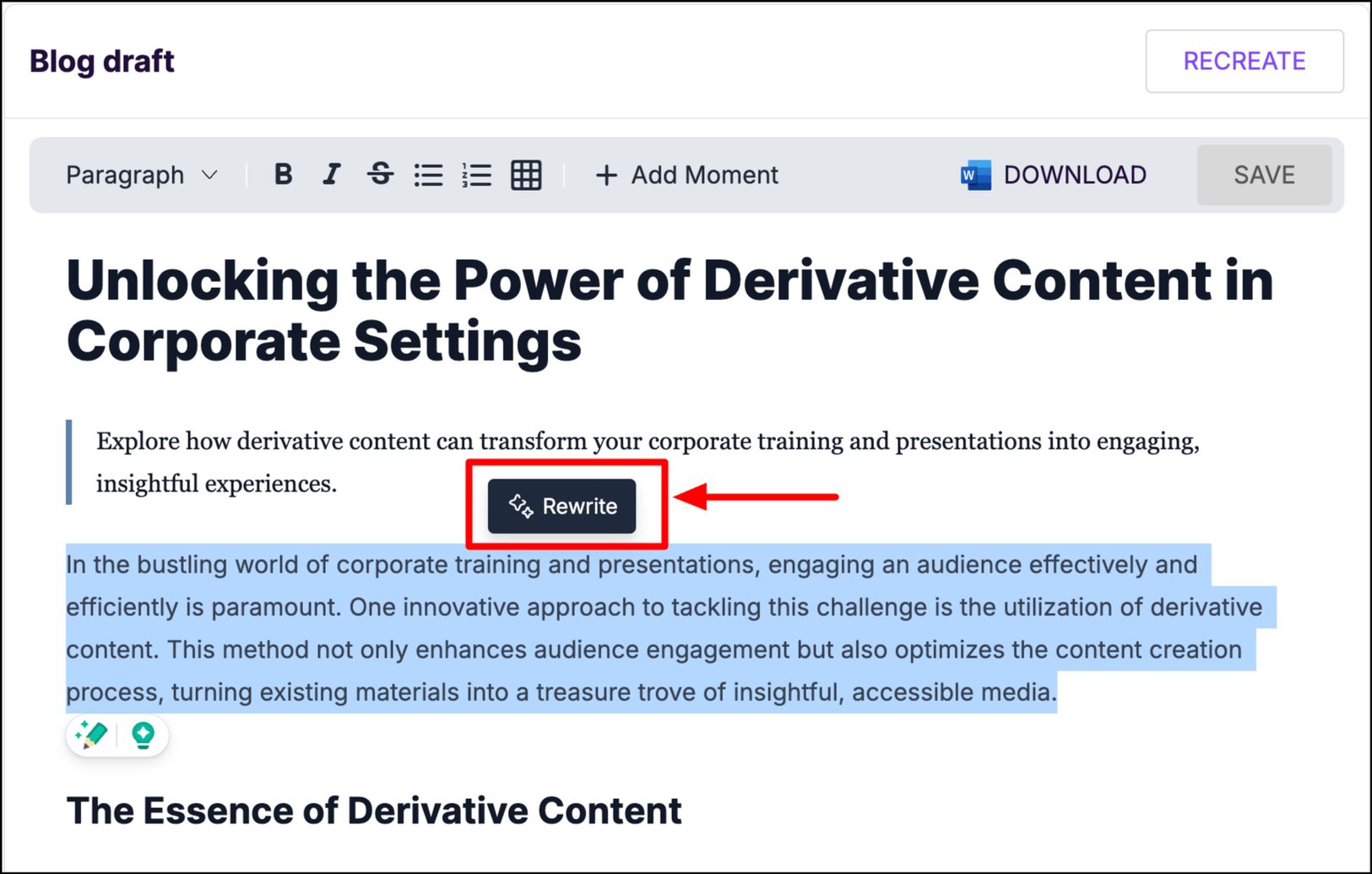1372x874 pixels.
Task: Download the draft as a Word file
Action: (x=1054, y=175)
